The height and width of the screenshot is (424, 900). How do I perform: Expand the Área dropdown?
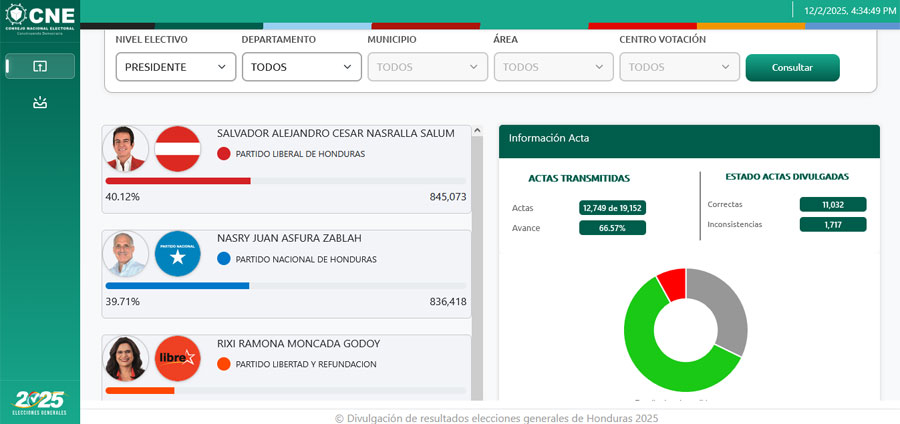point(554,67)
